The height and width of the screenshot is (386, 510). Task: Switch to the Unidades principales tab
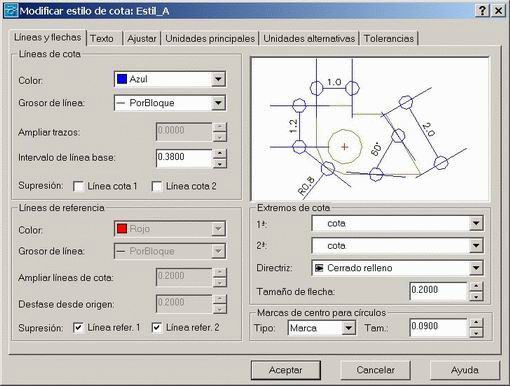[x=210, y=38]
